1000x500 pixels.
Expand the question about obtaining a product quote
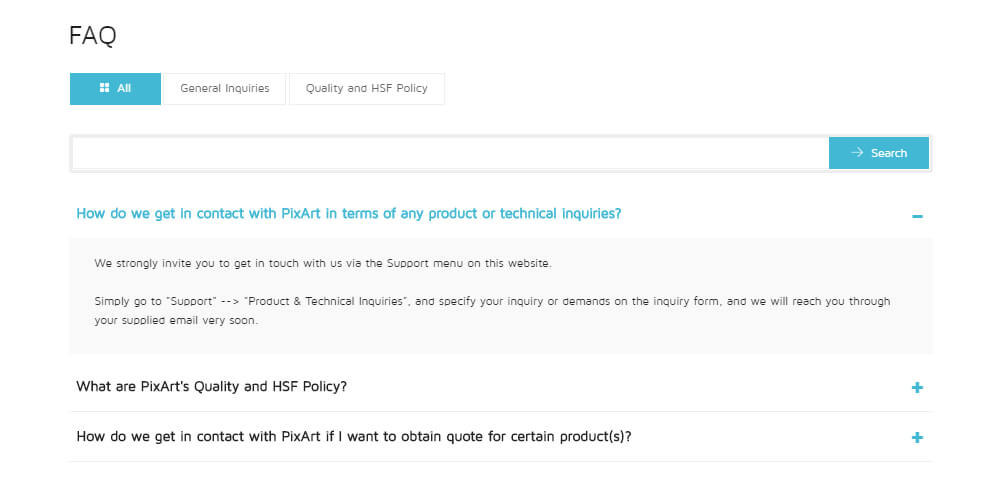tap(354, 437)
